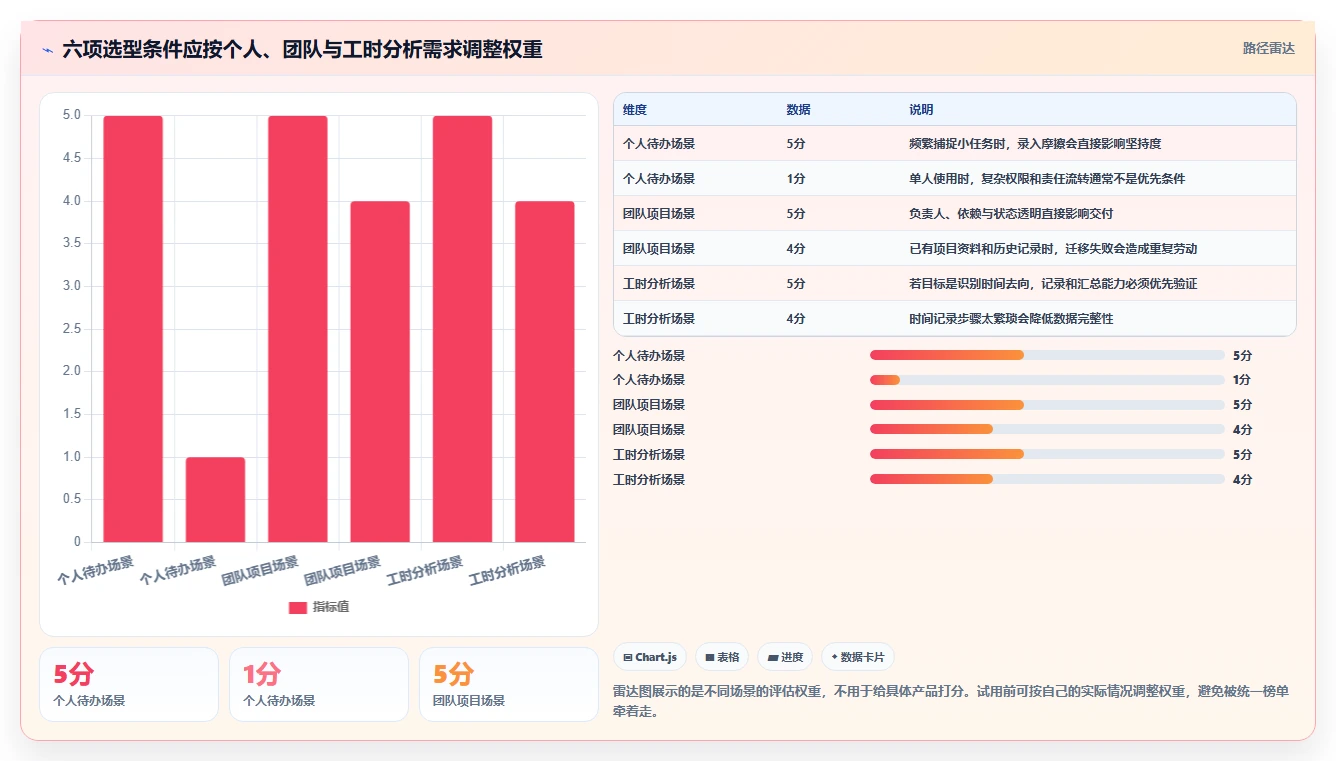Click the 工时分析场景 progress bar showing 5分

(1047, 454)
